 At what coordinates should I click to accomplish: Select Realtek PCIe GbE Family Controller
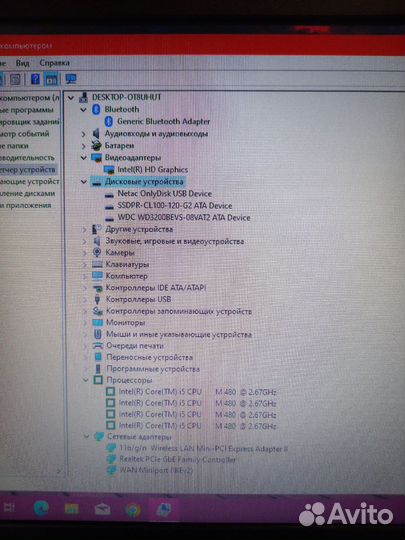tap(177, 460)
